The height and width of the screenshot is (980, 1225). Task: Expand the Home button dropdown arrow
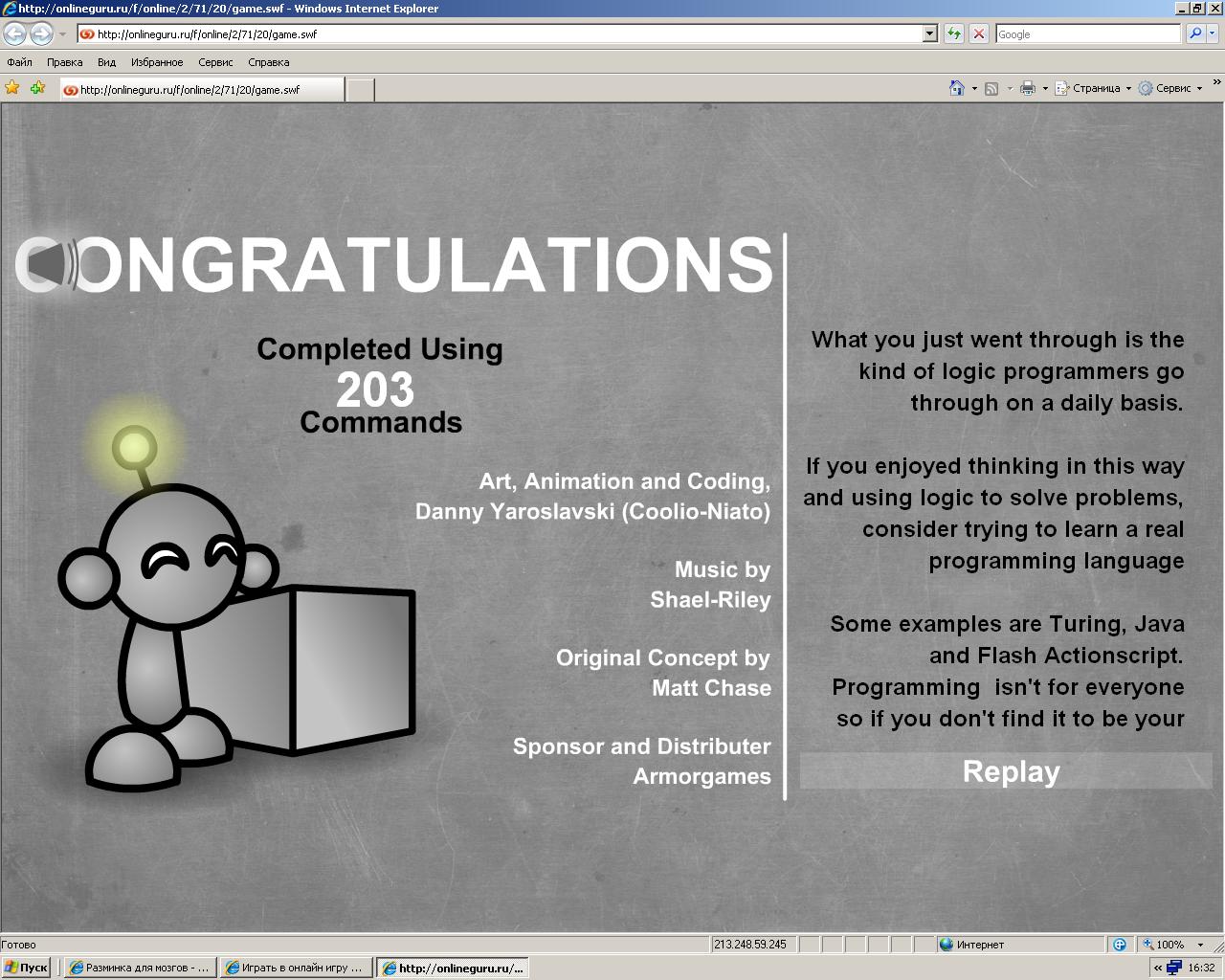(x=974, y=88)
